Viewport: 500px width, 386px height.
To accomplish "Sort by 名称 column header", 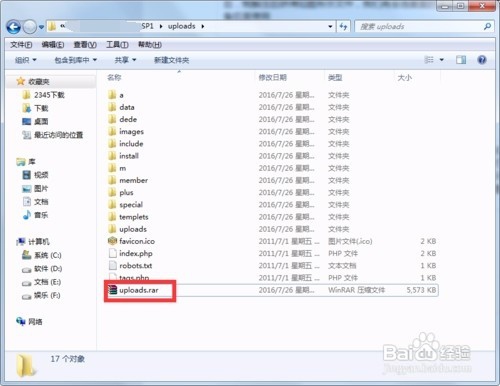I will click(x=114, y=77).
